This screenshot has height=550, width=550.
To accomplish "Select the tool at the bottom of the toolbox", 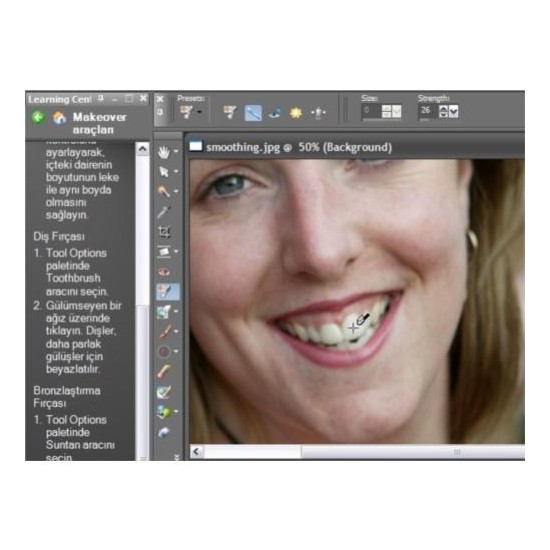I will [x=163, y=432].
